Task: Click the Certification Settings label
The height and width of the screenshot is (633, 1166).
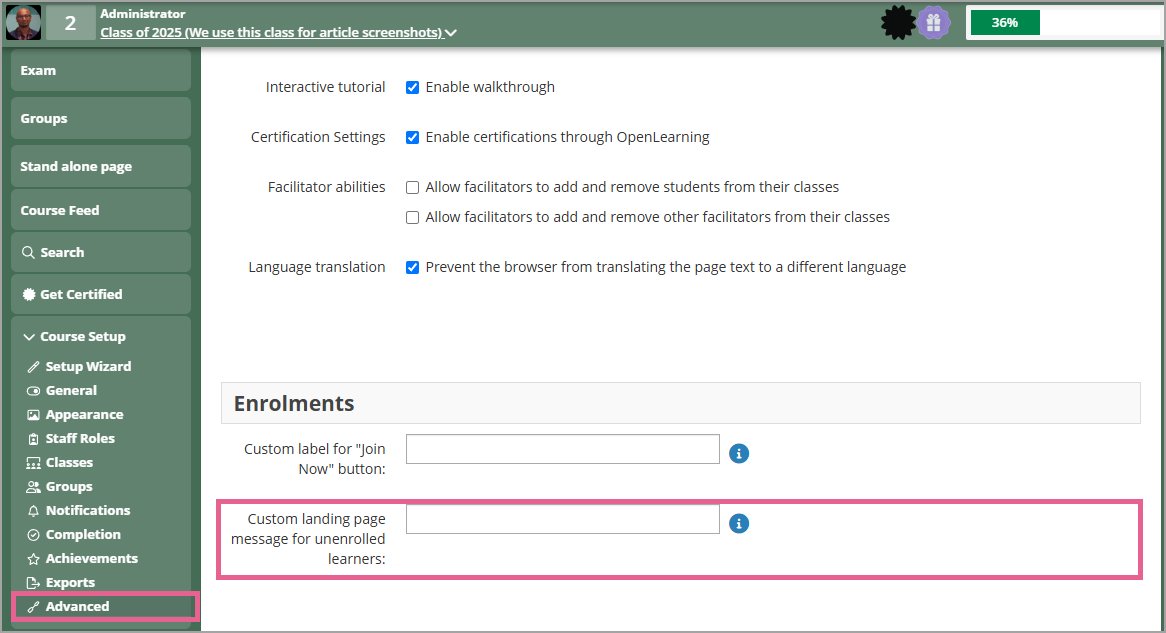Action: [x=318, y=137]
